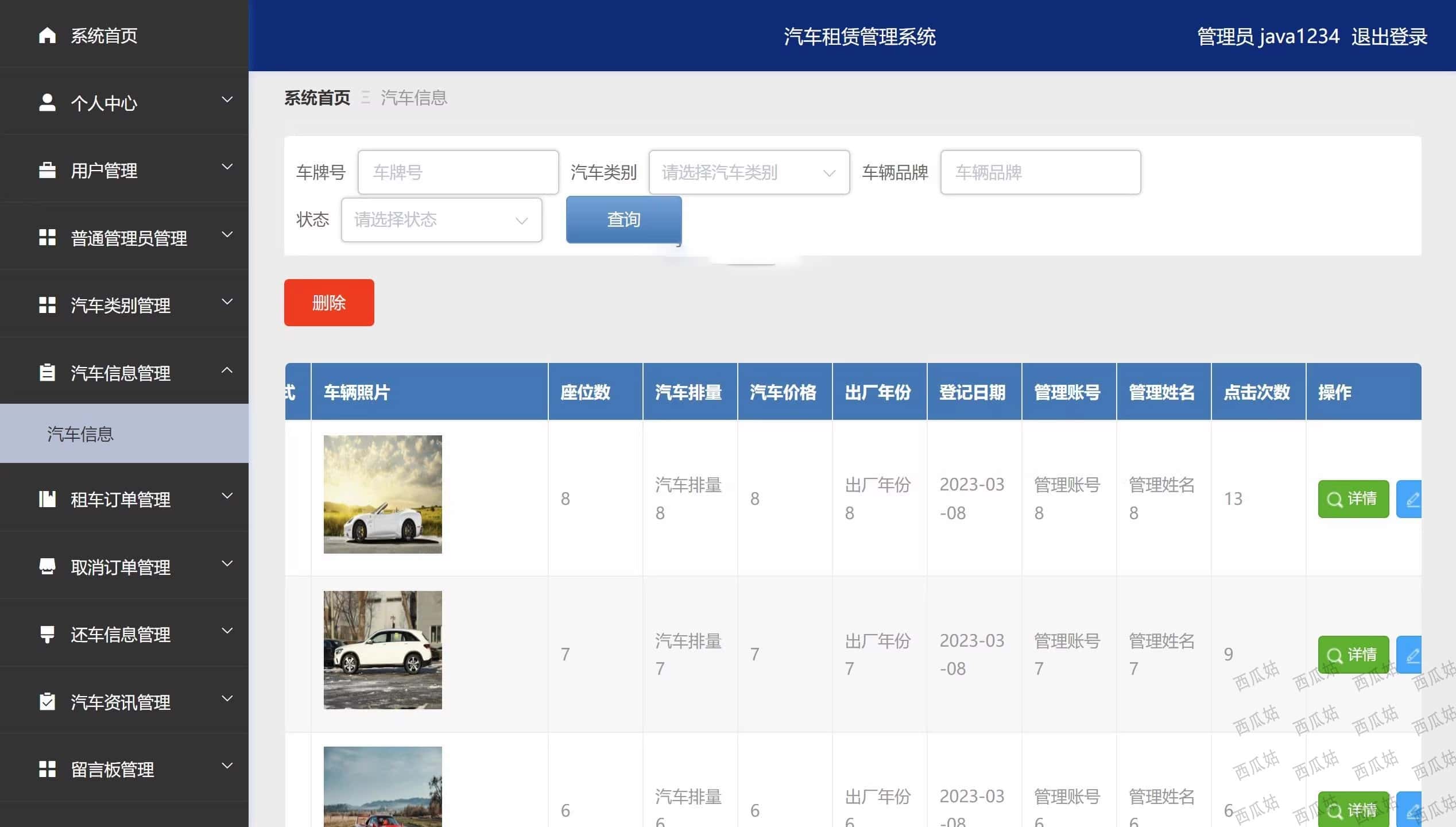Open the 汽车资讯管理 menu label
The width and height of the screenshot is (1456, 827).
pyautogui.click(x=121, y=702)
